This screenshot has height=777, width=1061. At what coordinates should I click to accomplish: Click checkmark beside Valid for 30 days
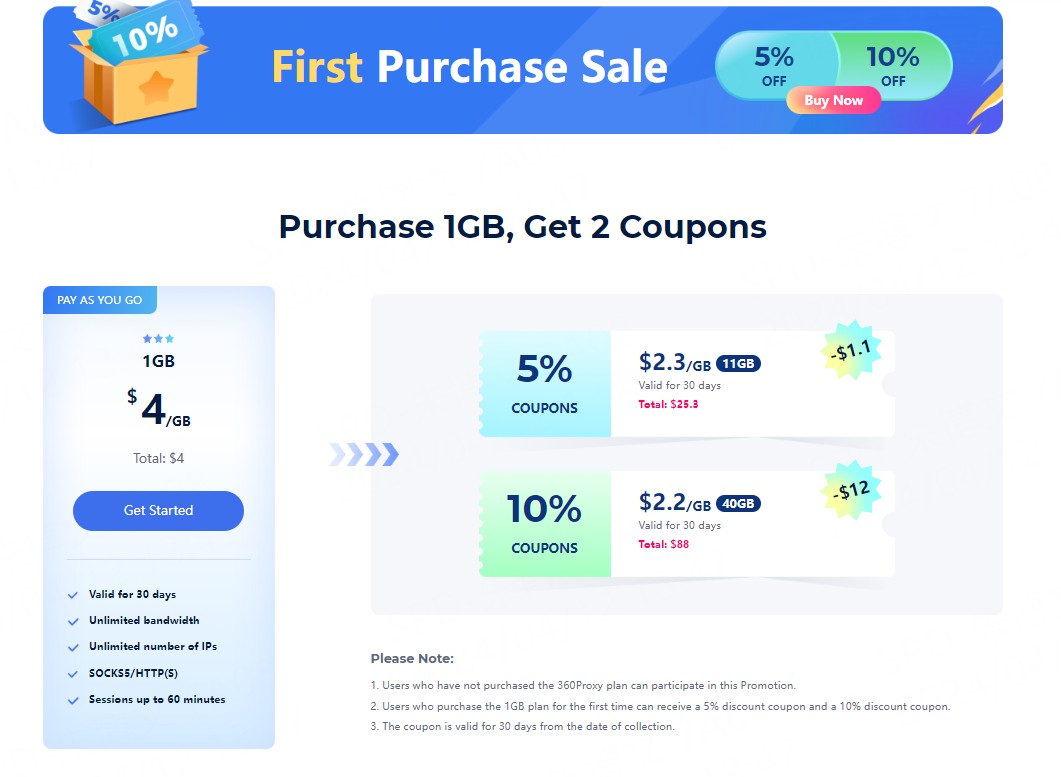click(x=73, y=596)
